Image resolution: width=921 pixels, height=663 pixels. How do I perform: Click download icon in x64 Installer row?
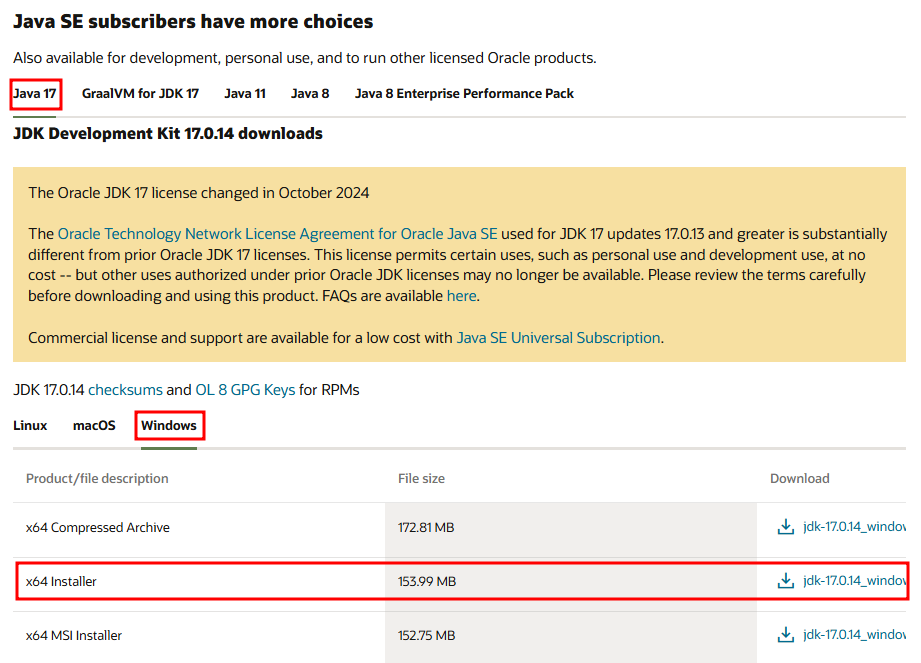785,581
